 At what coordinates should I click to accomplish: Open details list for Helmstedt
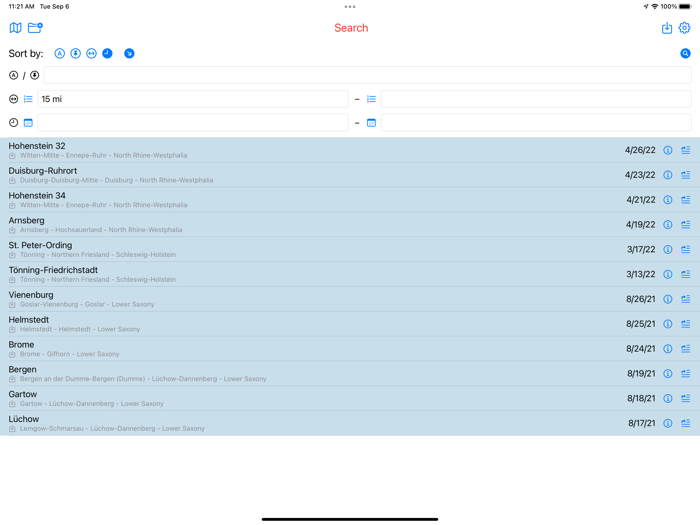click(x=686, y=324)
